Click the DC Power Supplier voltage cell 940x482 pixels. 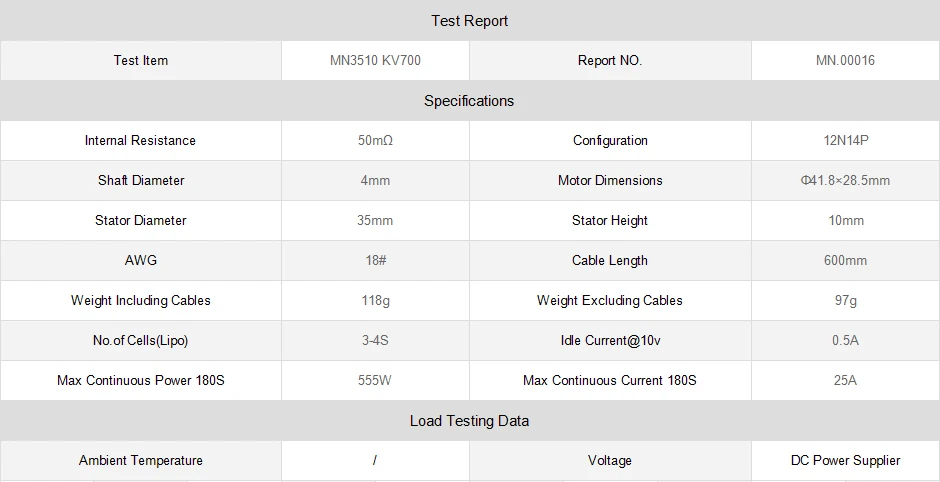click(x=845, y=461)
